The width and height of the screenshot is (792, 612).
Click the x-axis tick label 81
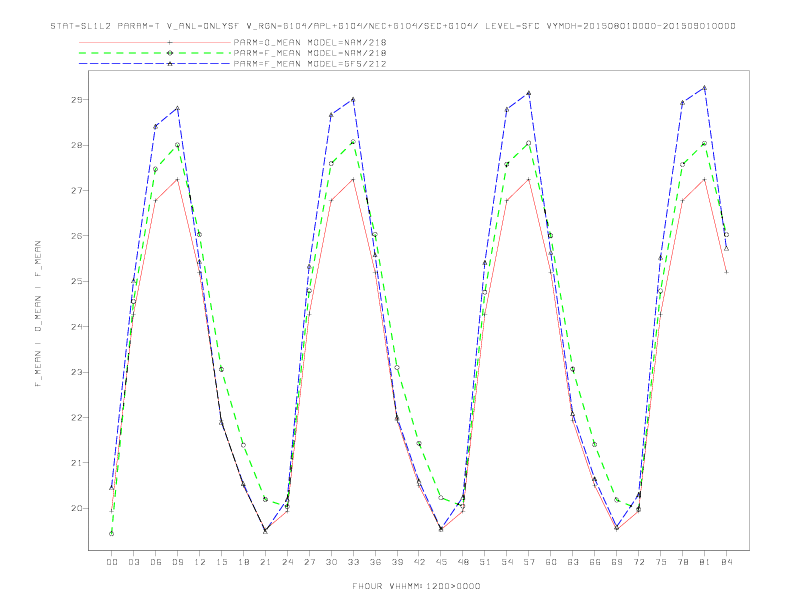click(705, 562)
